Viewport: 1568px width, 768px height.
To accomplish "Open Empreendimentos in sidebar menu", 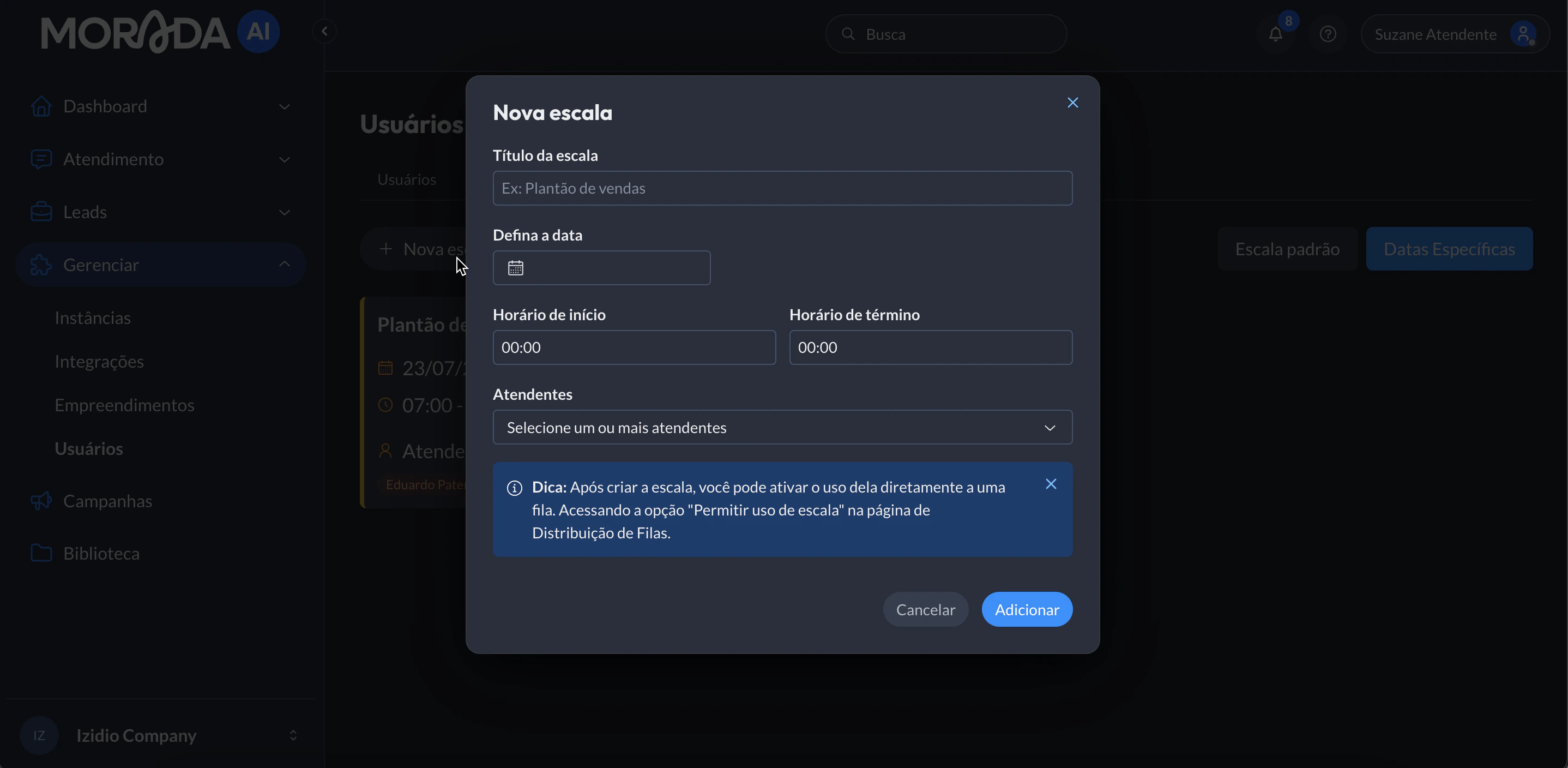I will click(124, 405).
